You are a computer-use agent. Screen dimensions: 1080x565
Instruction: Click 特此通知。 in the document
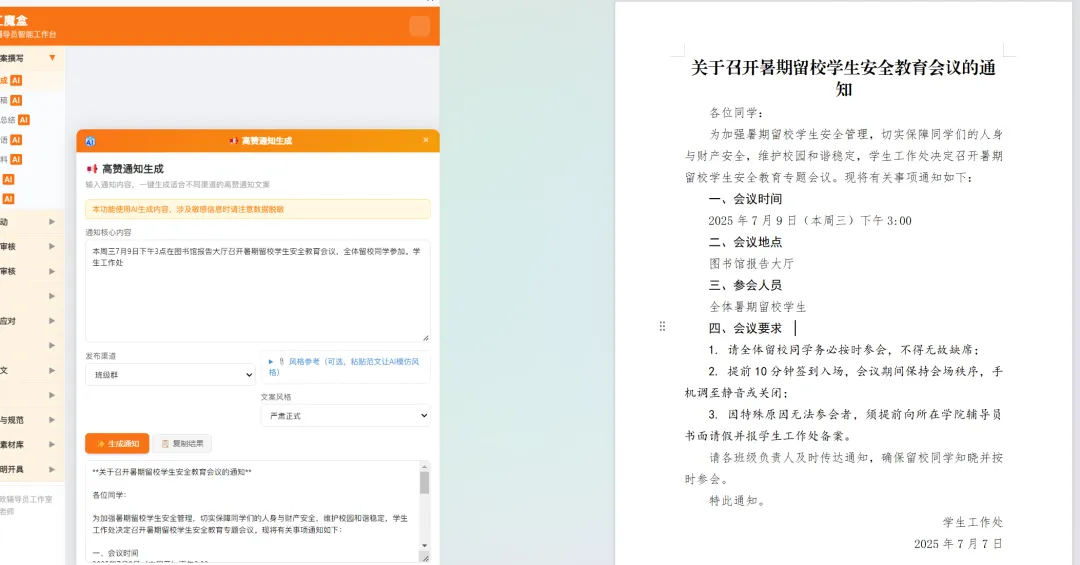tap(738, 500)
